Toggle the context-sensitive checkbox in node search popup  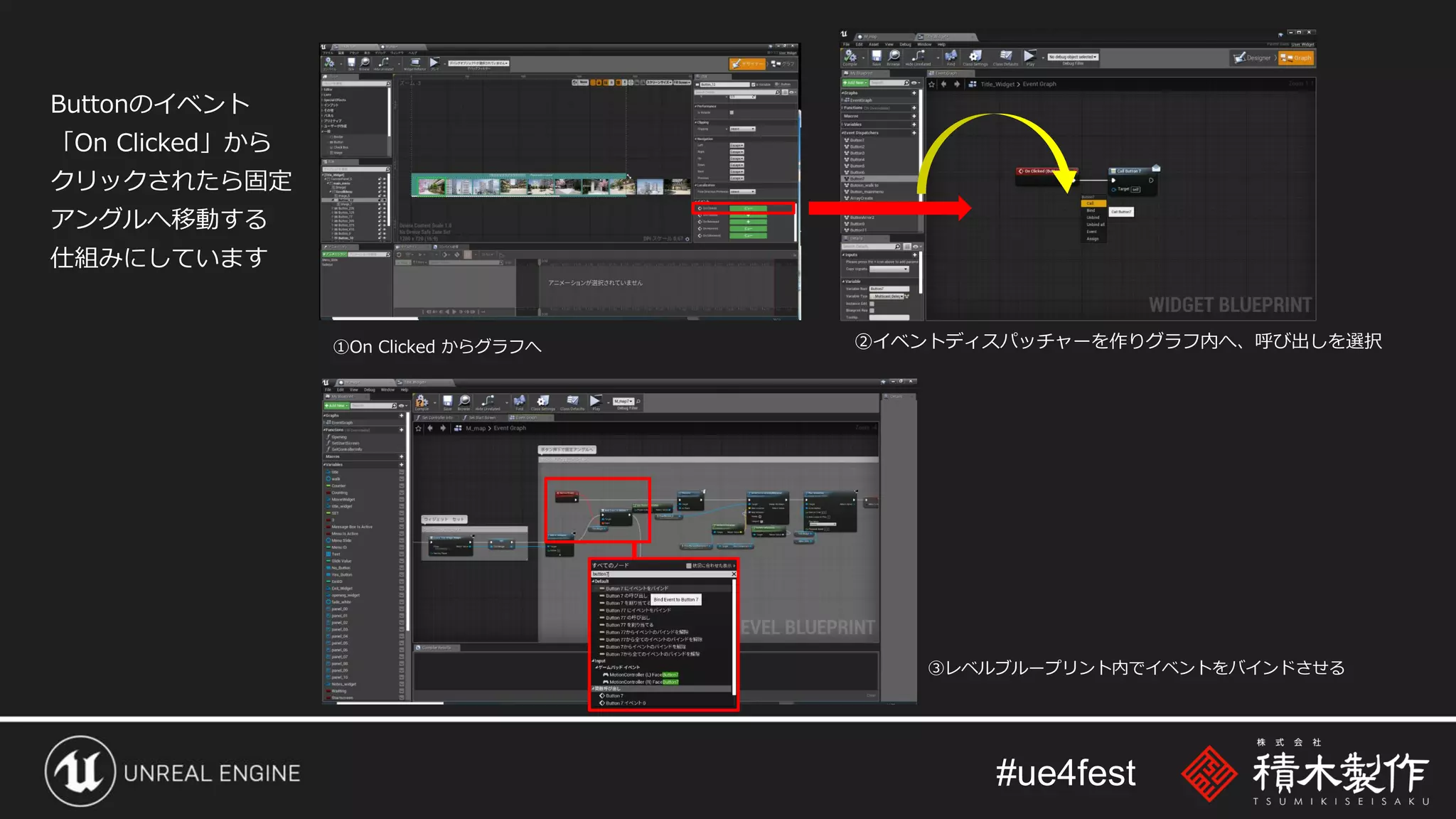[689, 566]
